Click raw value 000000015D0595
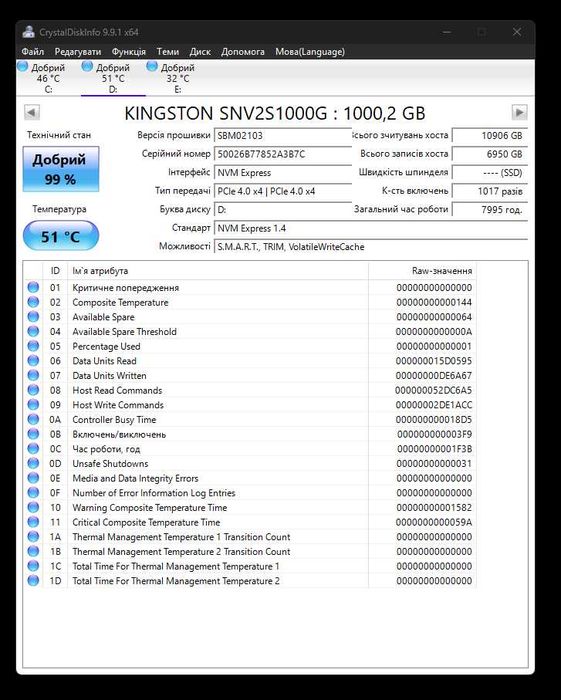The width and height of the screenshot is (561, 700). tap(433, 361)
